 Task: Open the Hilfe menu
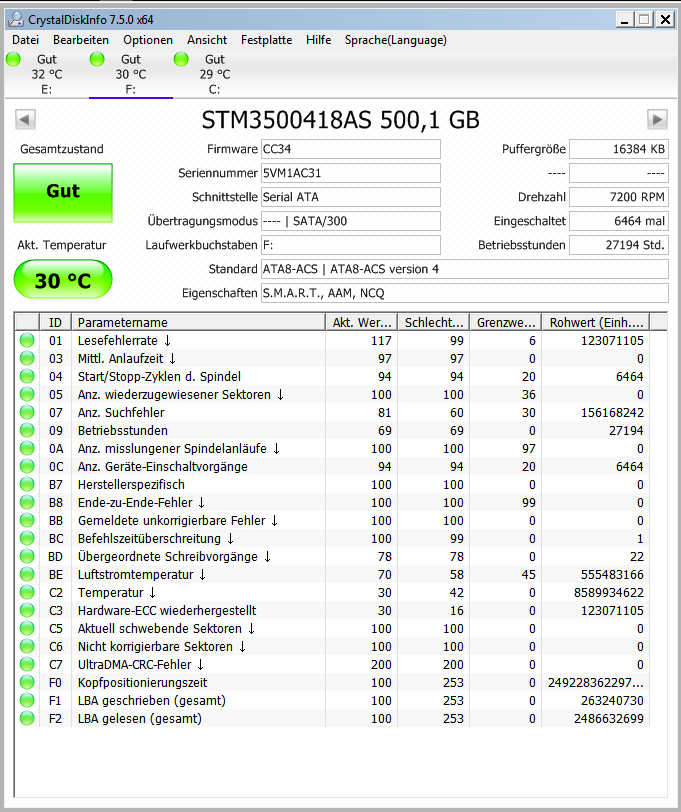coord(318,40)
